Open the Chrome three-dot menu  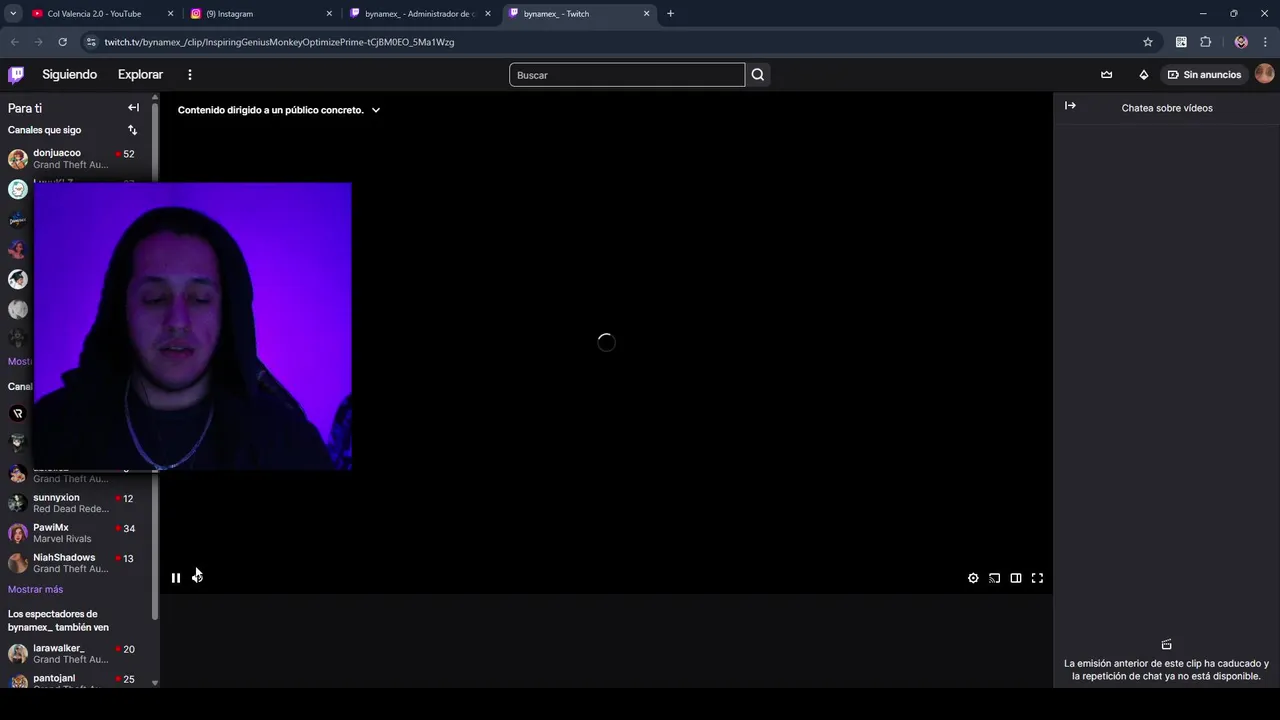[1265, 42]
